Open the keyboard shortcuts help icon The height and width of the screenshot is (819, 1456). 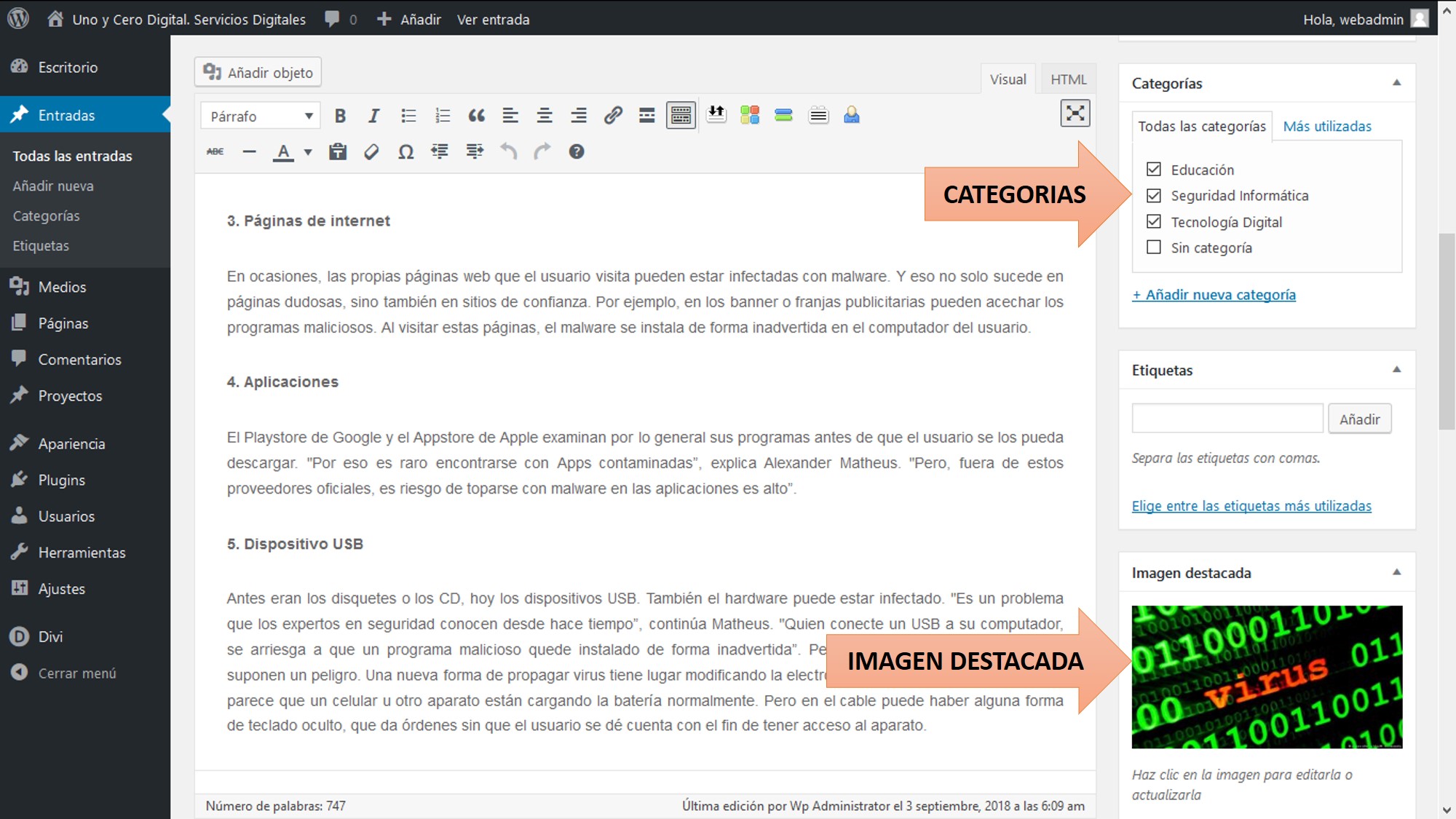(576, 151)
